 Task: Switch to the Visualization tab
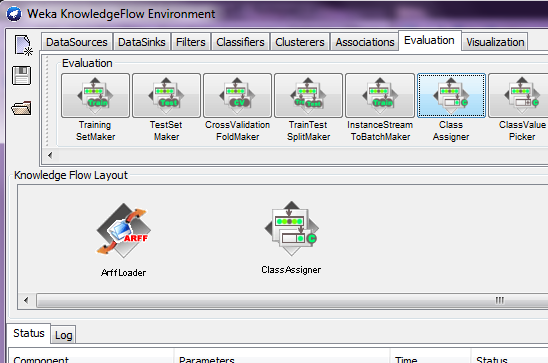coord(495,42)
